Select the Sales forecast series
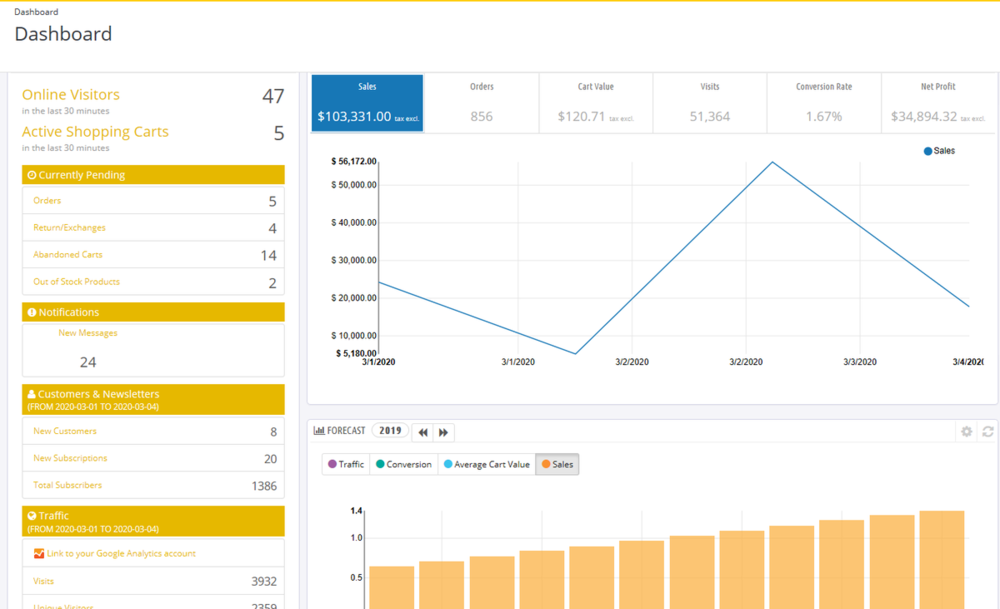This screenshot has width=1000, height=609. [x=557, y=464]
